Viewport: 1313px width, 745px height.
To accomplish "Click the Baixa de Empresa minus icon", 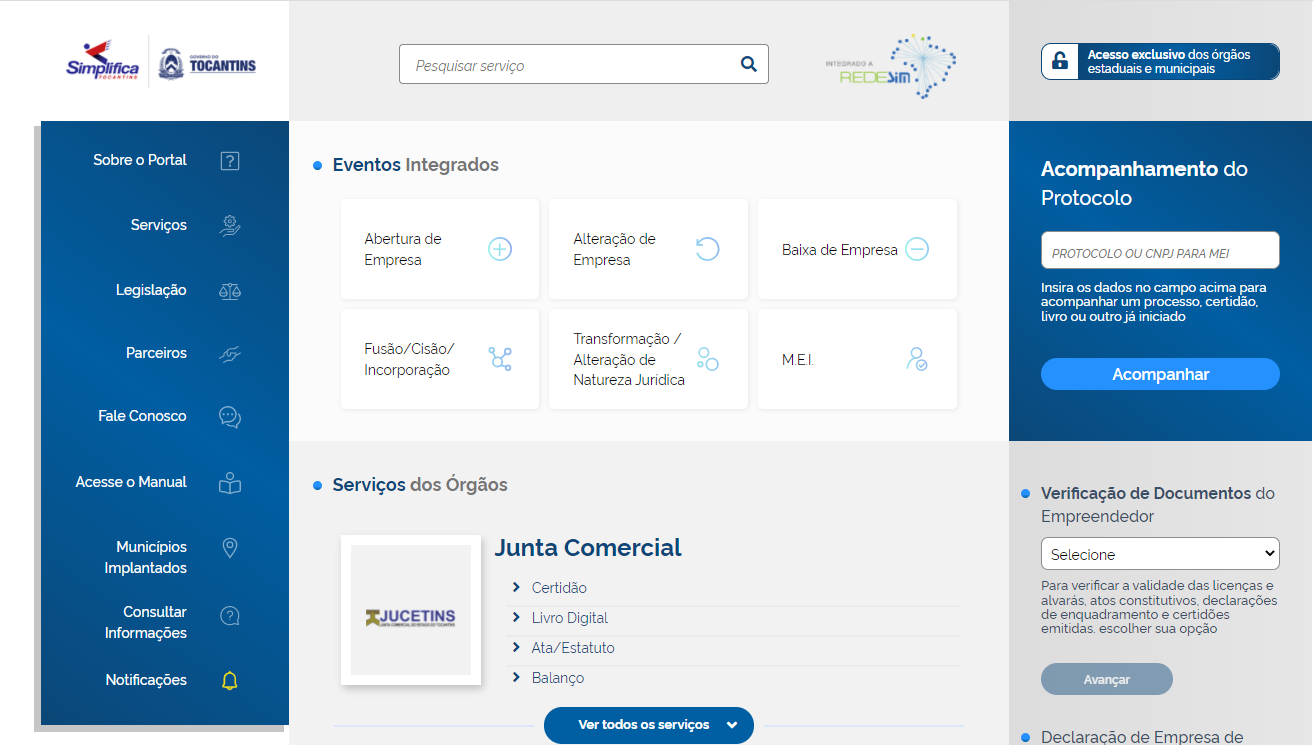I will 917,249.
